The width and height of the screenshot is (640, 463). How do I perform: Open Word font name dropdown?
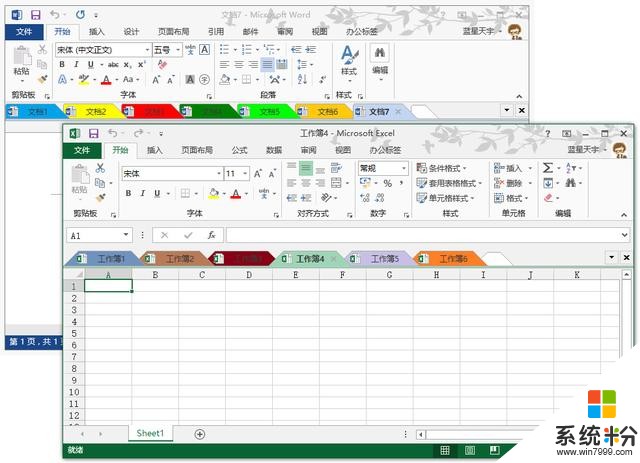pos(147,49)
